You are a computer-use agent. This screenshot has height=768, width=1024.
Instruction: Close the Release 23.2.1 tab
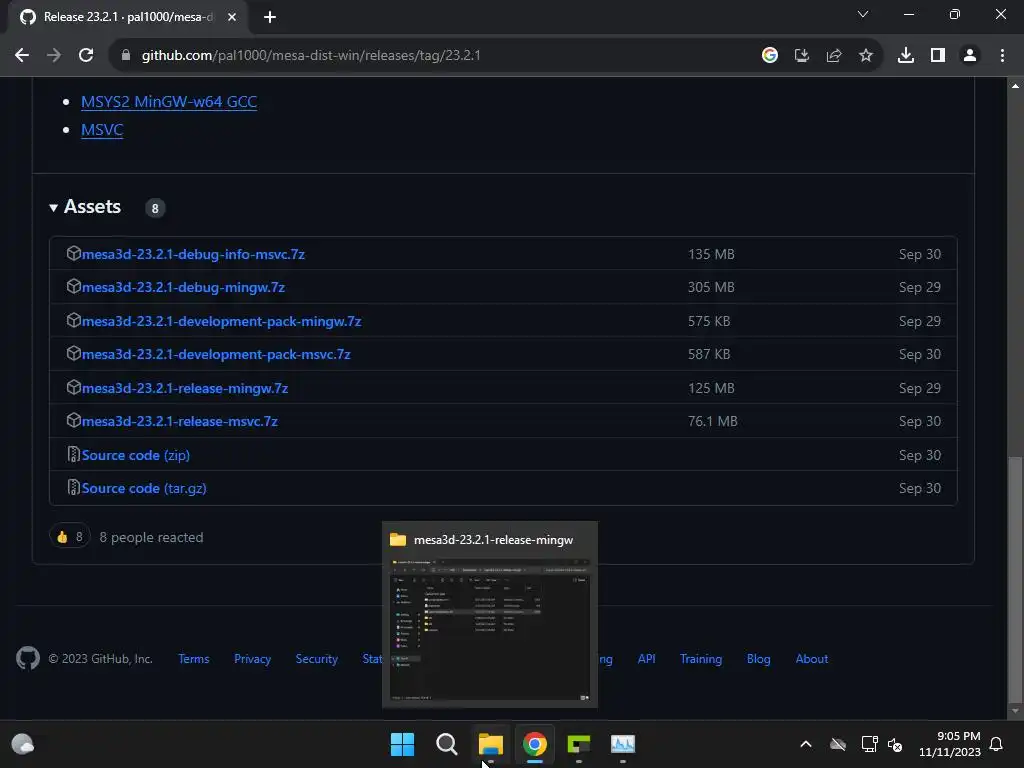pyautogui.click(x=232, y=17)
